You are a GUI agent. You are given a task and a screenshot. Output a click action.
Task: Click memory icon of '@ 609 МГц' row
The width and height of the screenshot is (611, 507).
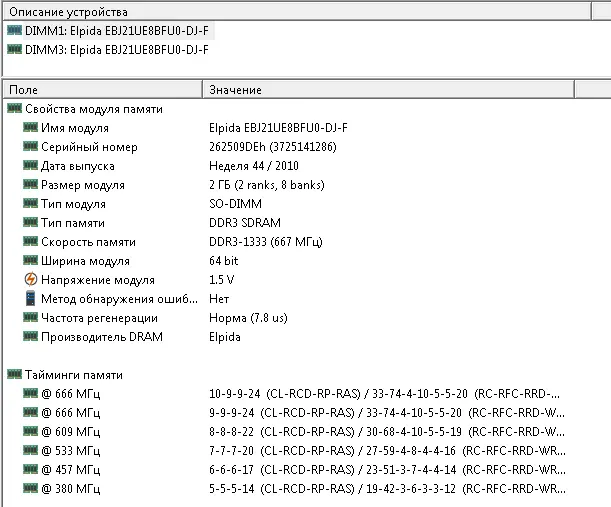pyautogui.click(x=30, y=431)
